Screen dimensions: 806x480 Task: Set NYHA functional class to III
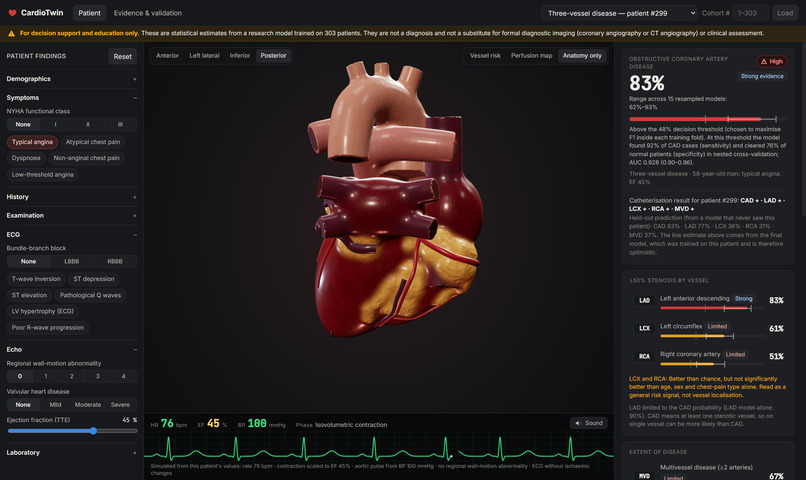coord(120,124)
